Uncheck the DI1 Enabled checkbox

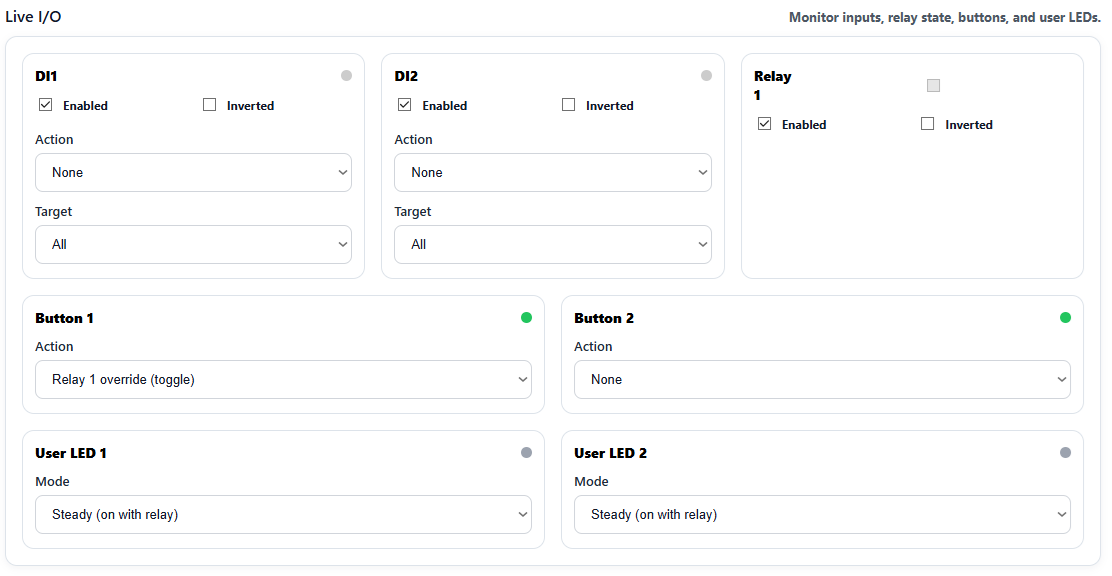click(45, 104)
